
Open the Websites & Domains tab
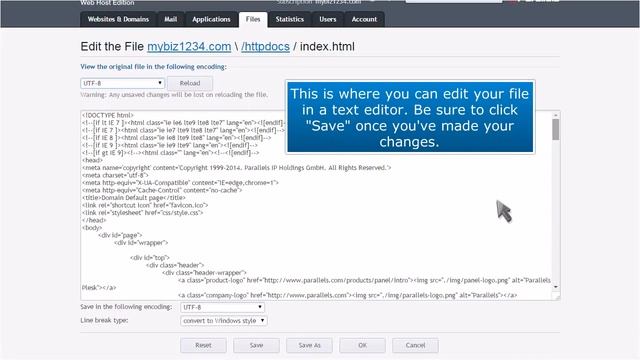point(118,19)
